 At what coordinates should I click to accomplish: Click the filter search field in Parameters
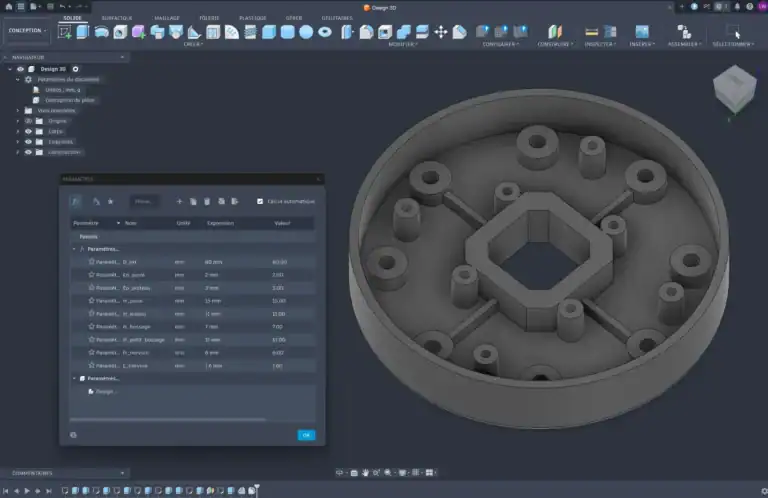point(144,201)
